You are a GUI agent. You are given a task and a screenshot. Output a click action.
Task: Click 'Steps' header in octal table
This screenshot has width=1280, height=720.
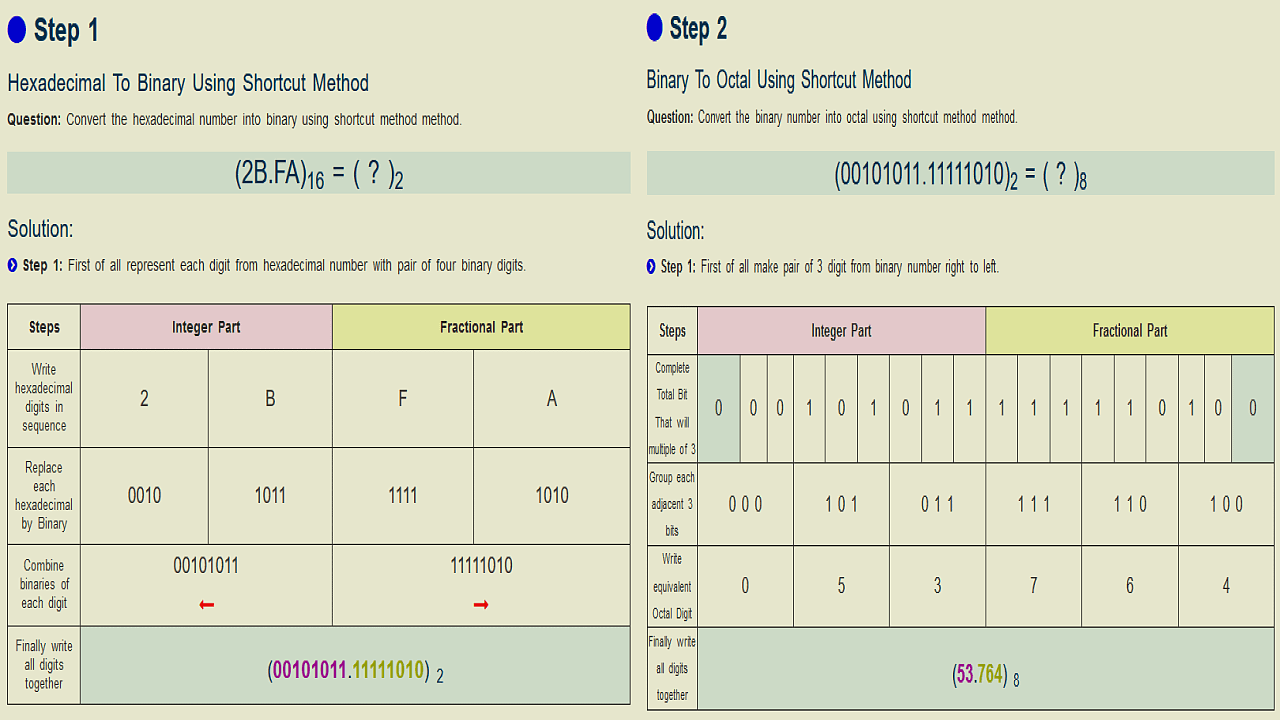[672, 331]
